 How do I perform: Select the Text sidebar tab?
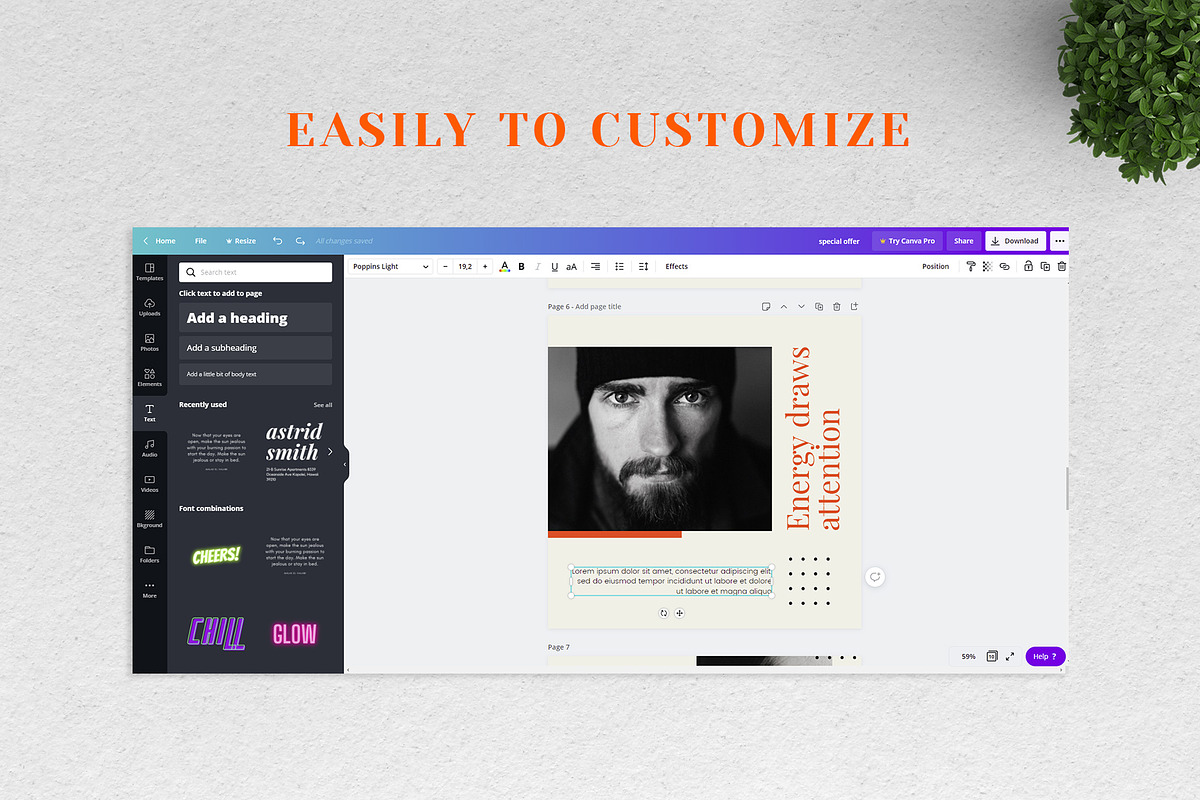149,413
